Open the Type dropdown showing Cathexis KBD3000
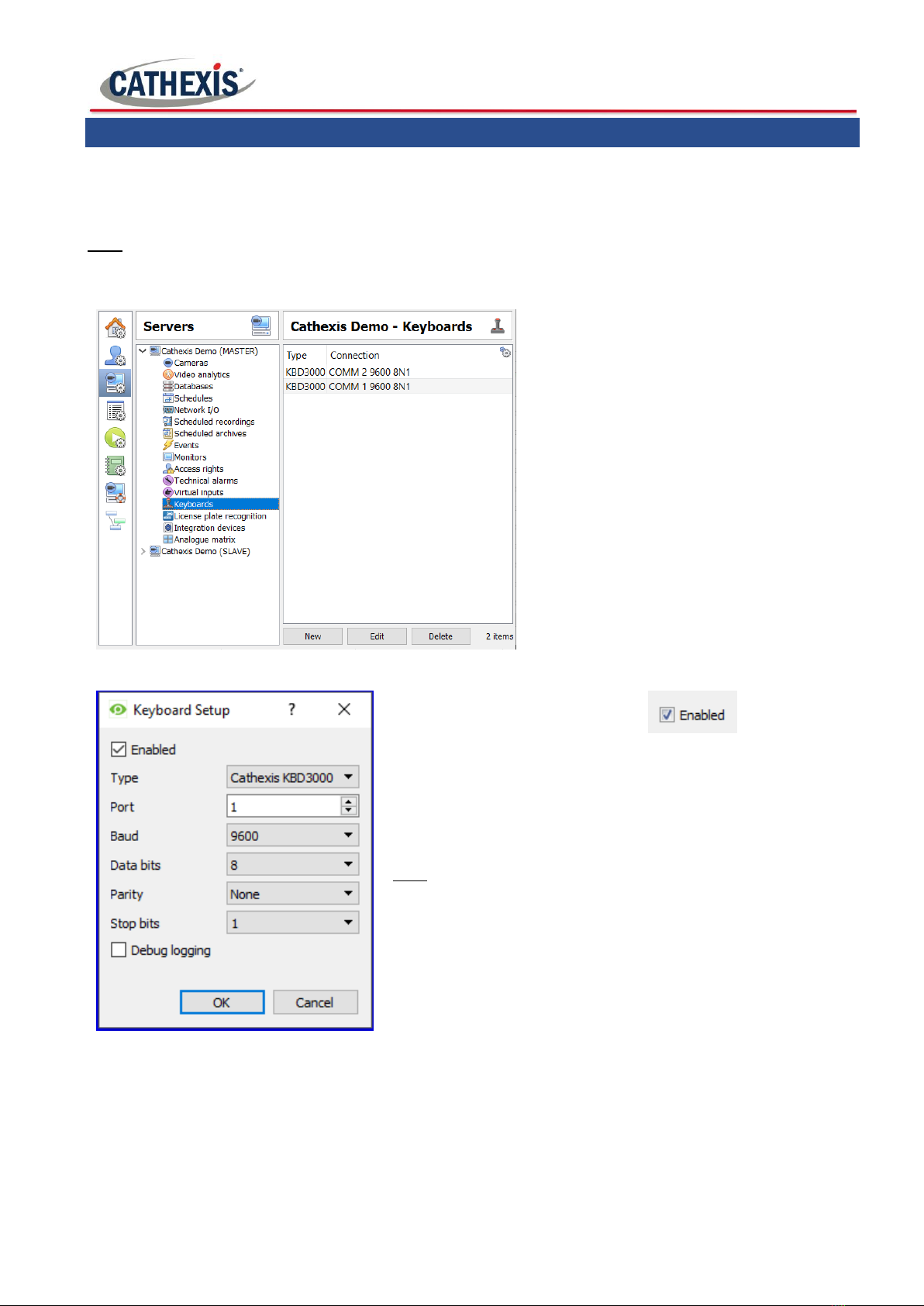924x1306 pixels. point(293,777)
